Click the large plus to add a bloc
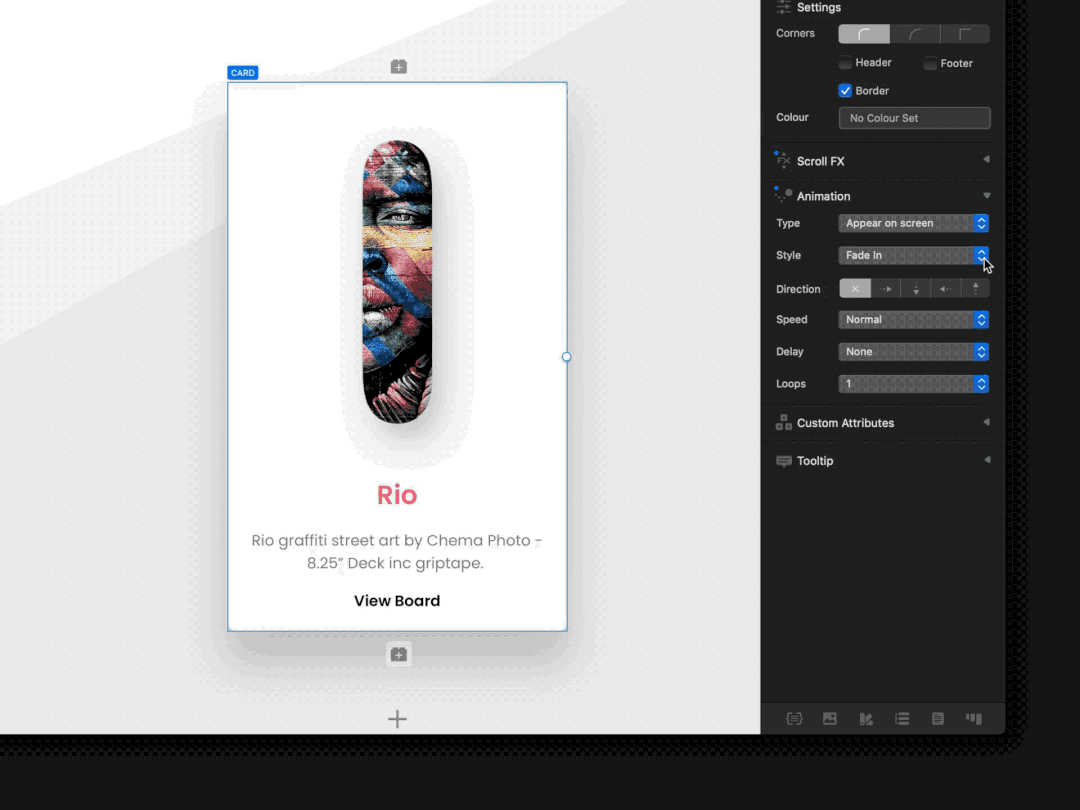Image resolution: width=1080 pixels, height=810 pixels. click(397, 719)
